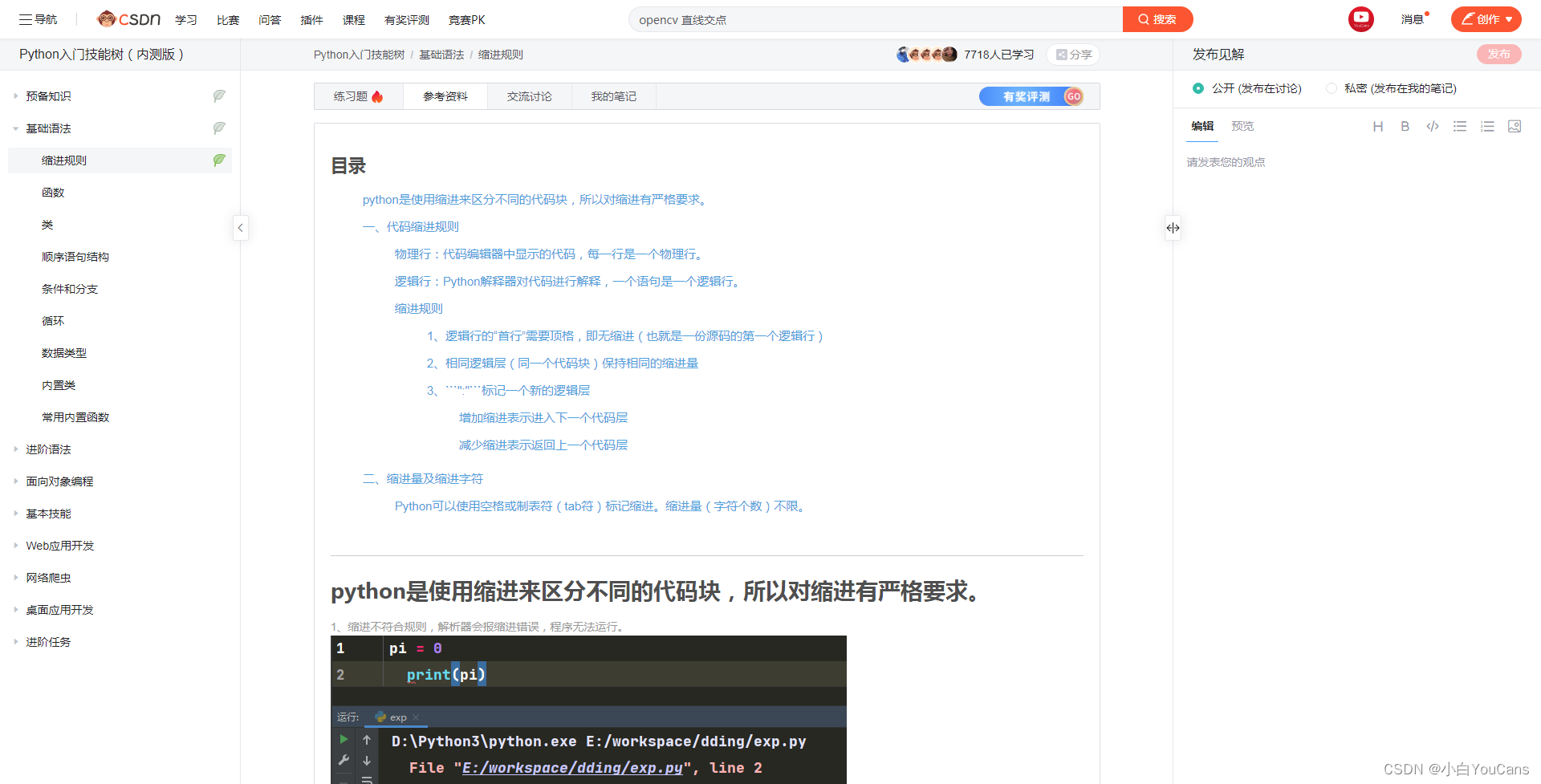Insert unordered list in the editor
The width and height of the screenshot is (1541, 784).
[x=1459, y=127]
